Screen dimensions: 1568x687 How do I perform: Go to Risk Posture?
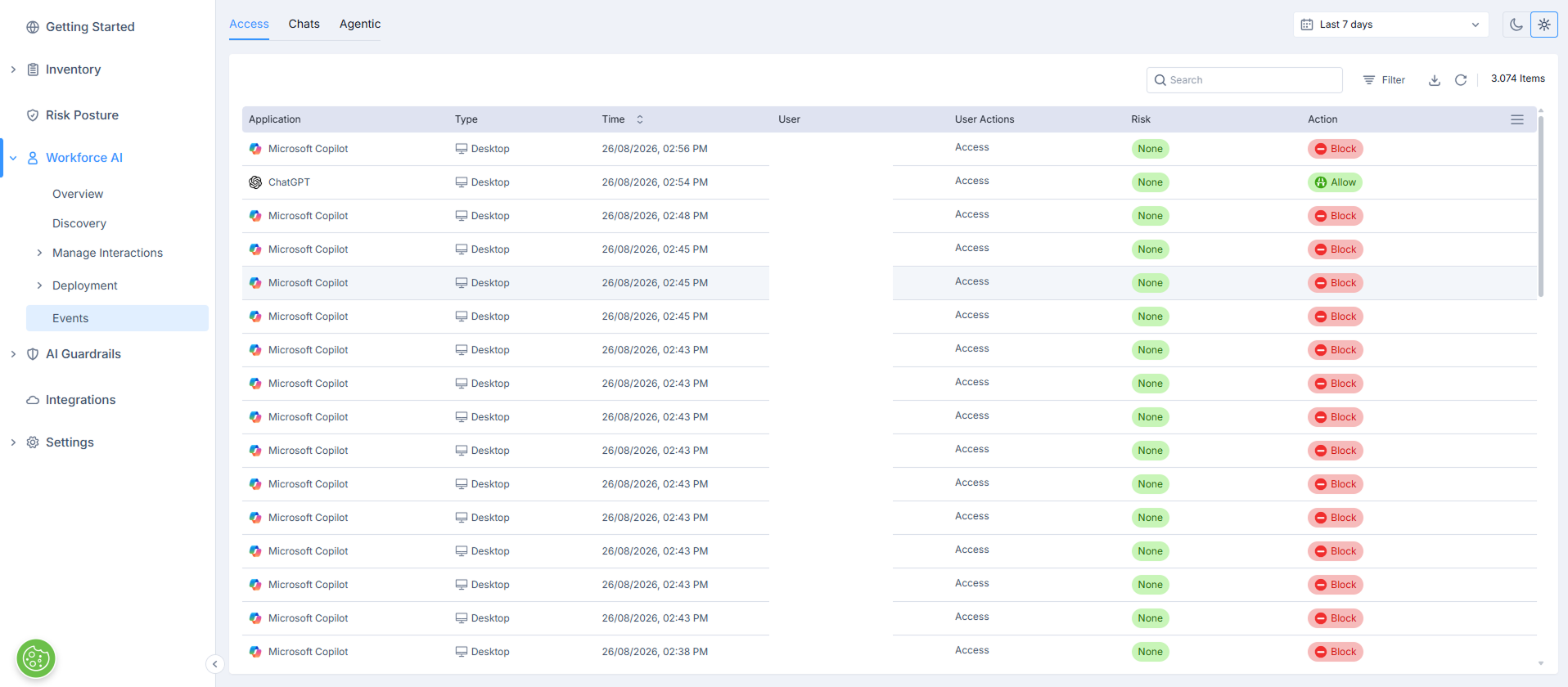(82, 115)
